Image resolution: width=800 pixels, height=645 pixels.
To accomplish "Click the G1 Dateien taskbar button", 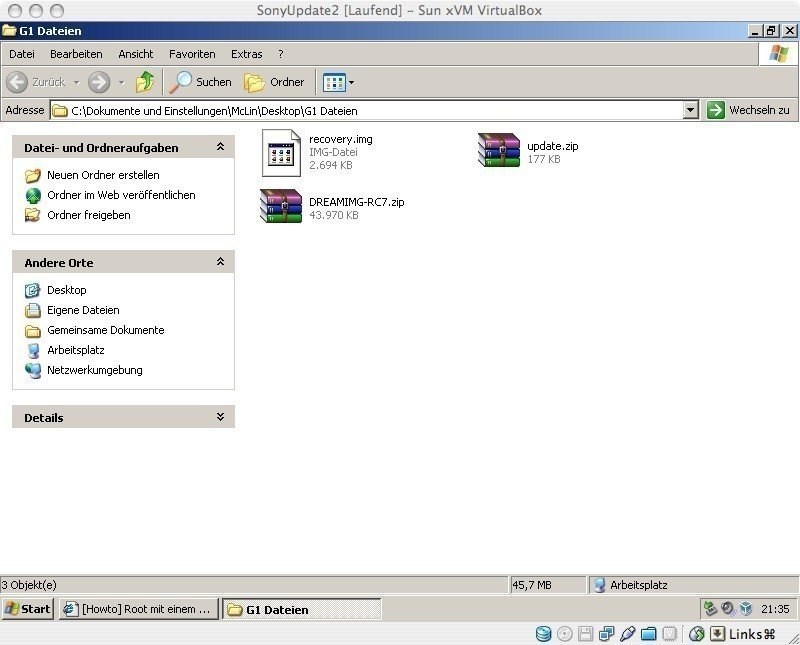I will coord(302,609).
